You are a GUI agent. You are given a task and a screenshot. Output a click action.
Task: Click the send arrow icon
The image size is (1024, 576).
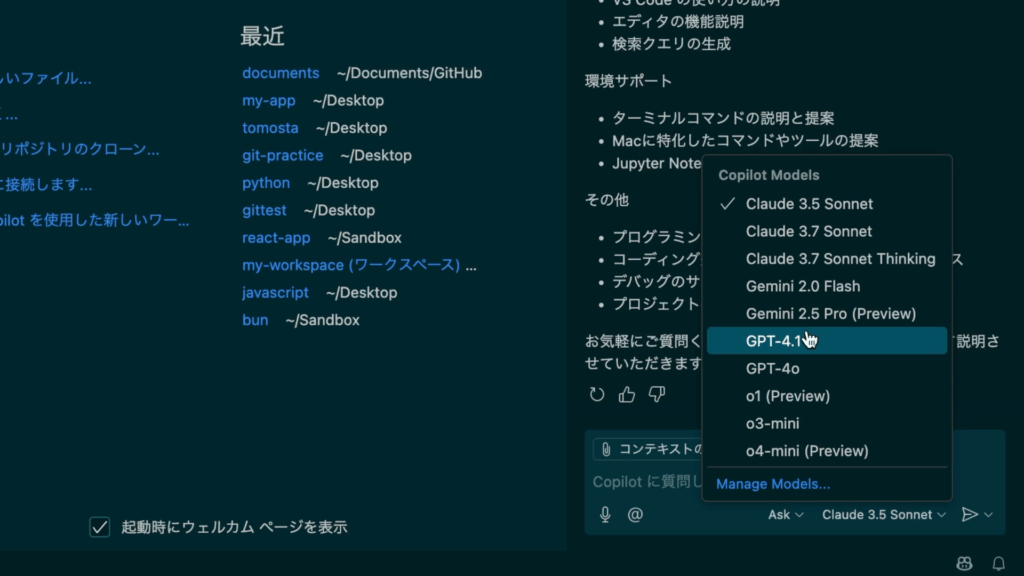(968, 515)
